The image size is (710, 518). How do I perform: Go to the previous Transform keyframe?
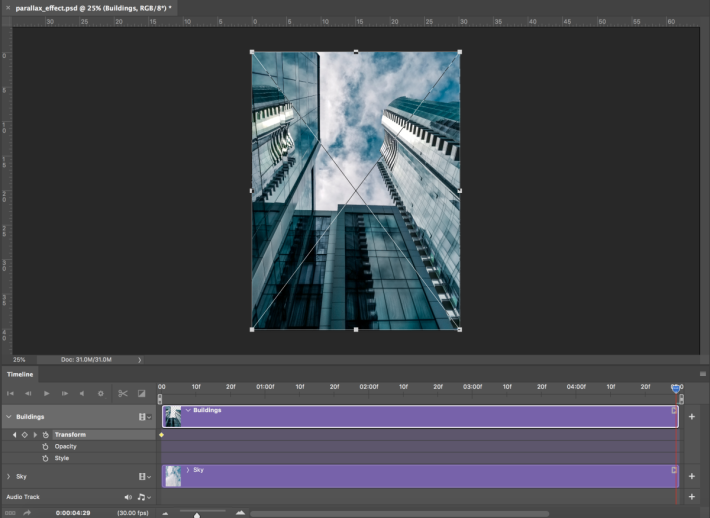click(14, 435)
